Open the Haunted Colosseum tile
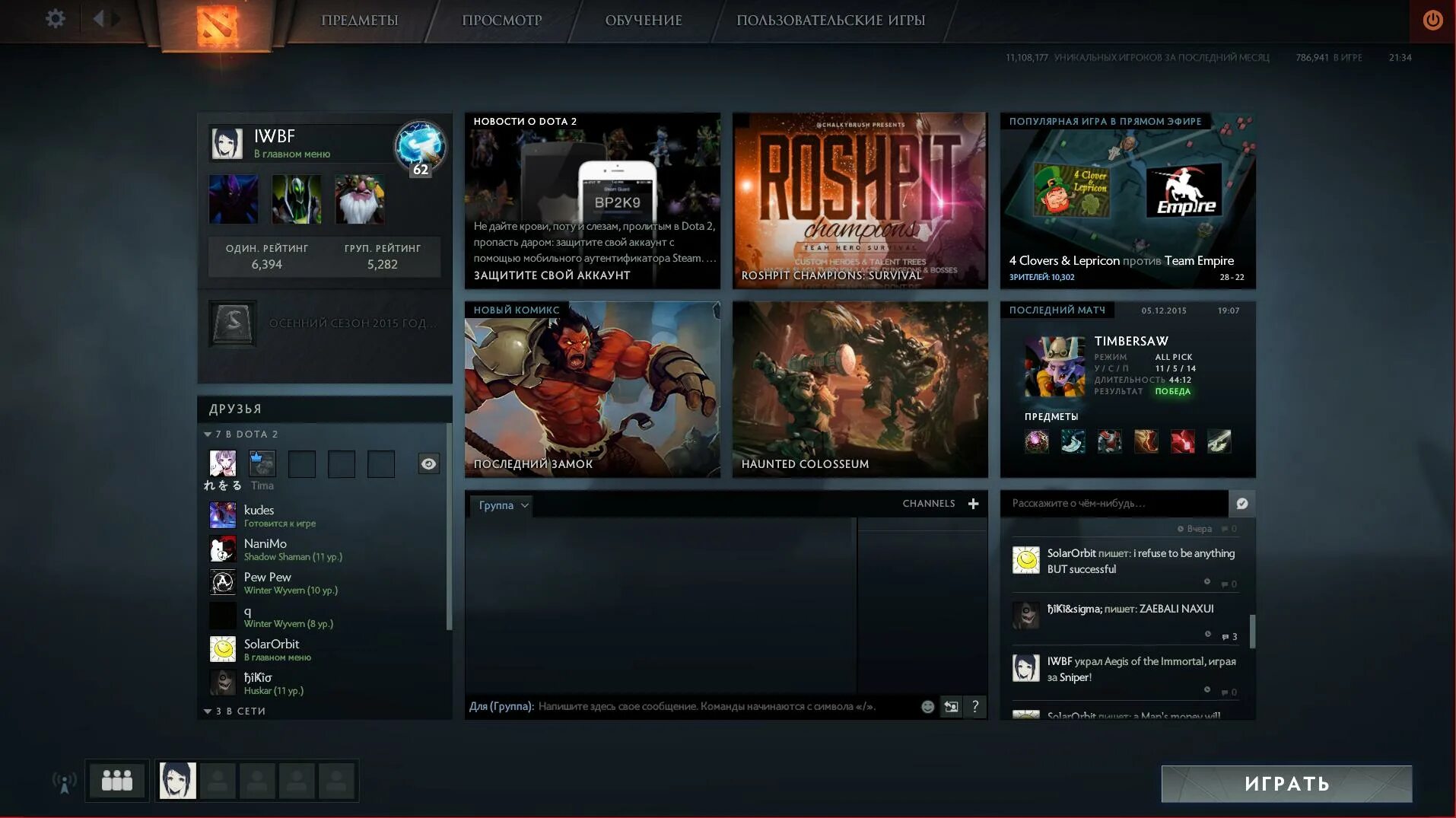Image resolution: width=1456 pixels, height=818 pixels. 860,390
